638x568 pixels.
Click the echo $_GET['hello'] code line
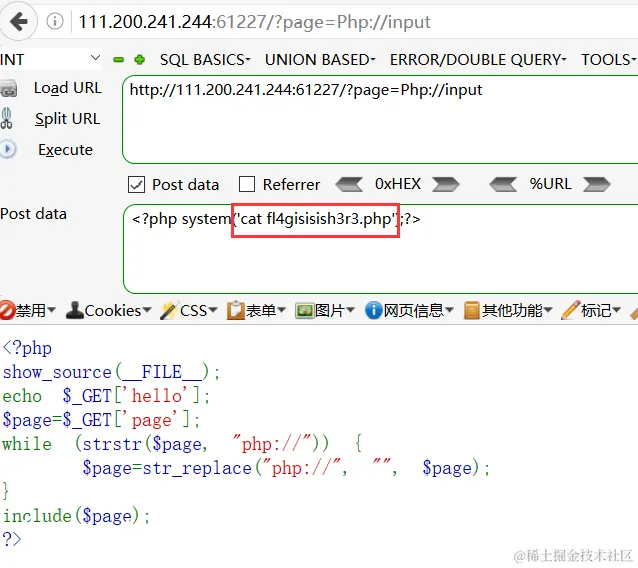click(x=106, y=396)
